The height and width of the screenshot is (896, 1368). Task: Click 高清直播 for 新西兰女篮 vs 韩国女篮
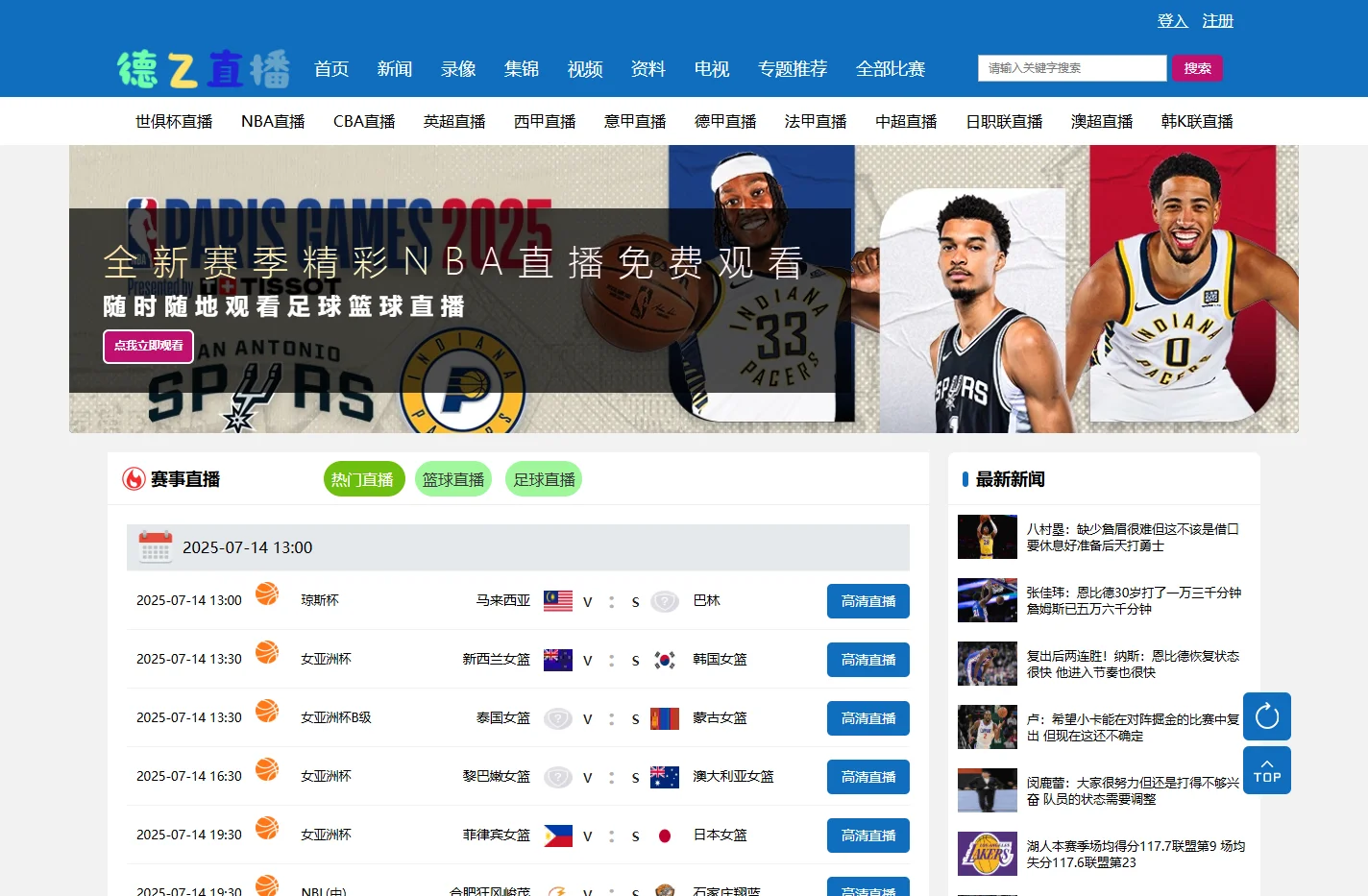tap(868, 660)
